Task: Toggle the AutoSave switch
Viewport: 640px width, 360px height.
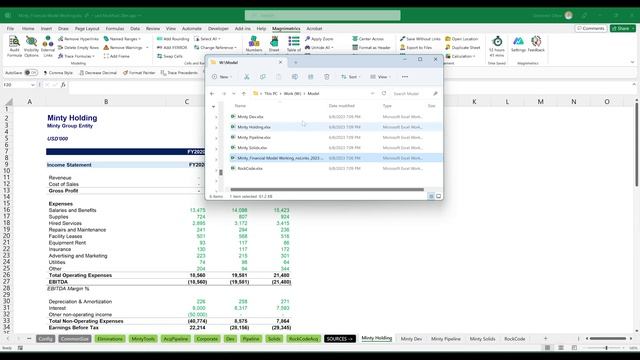Action: pos(31,73)
